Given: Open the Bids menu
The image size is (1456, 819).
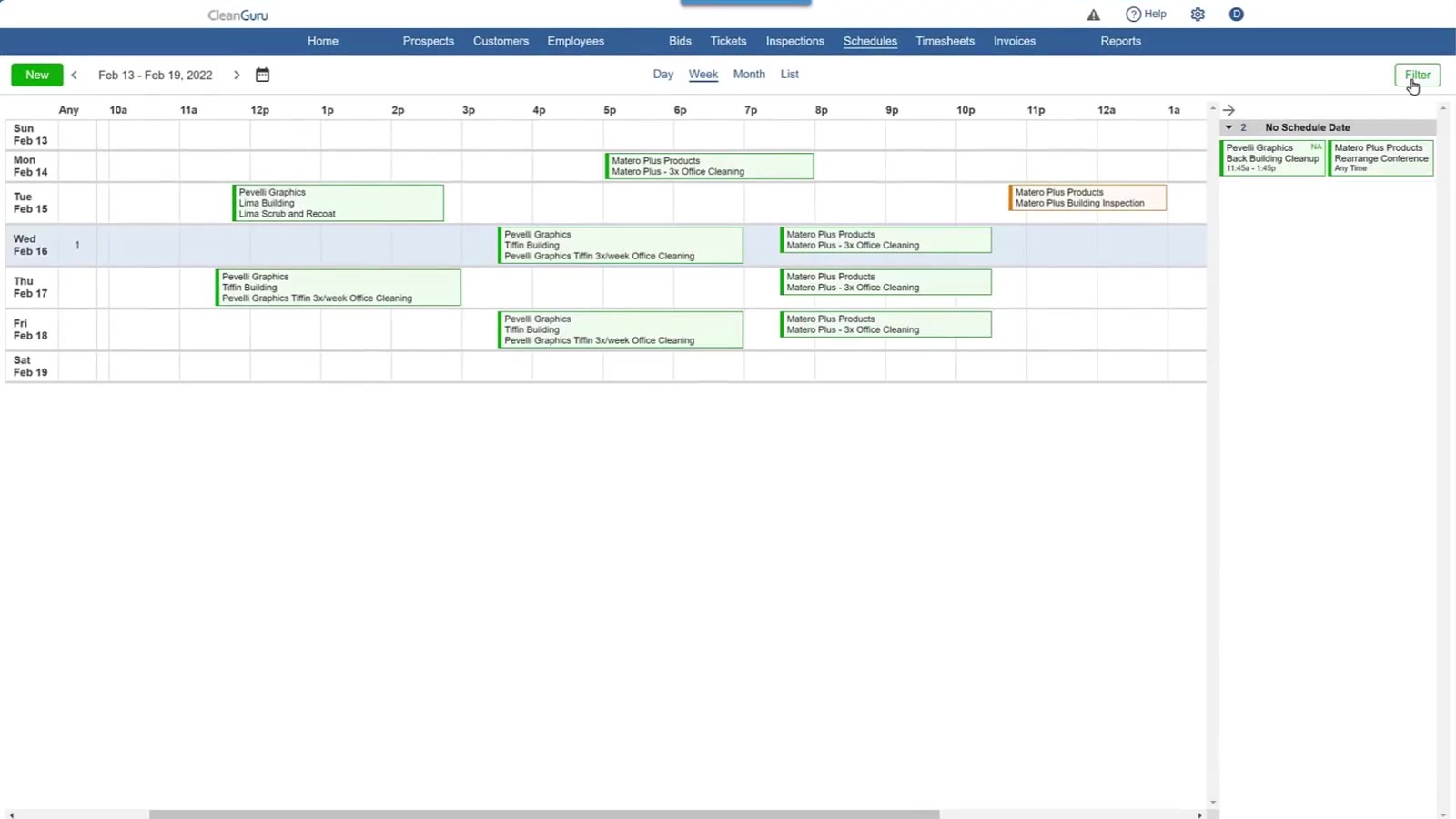Looking at the screenshot, I should point(680,41).
